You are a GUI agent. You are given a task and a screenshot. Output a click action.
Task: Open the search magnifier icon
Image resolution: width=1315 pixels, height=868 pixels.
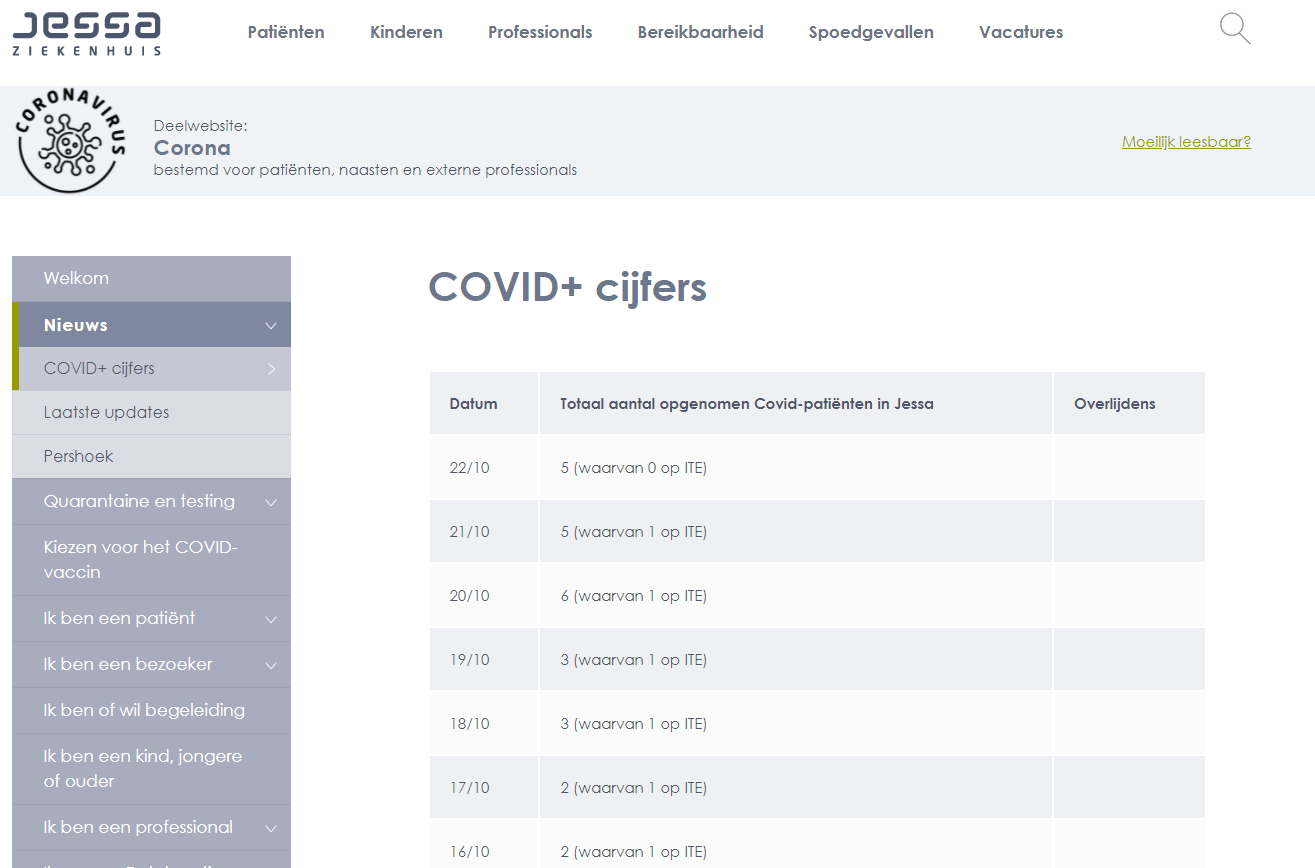tap(1235, 29)
